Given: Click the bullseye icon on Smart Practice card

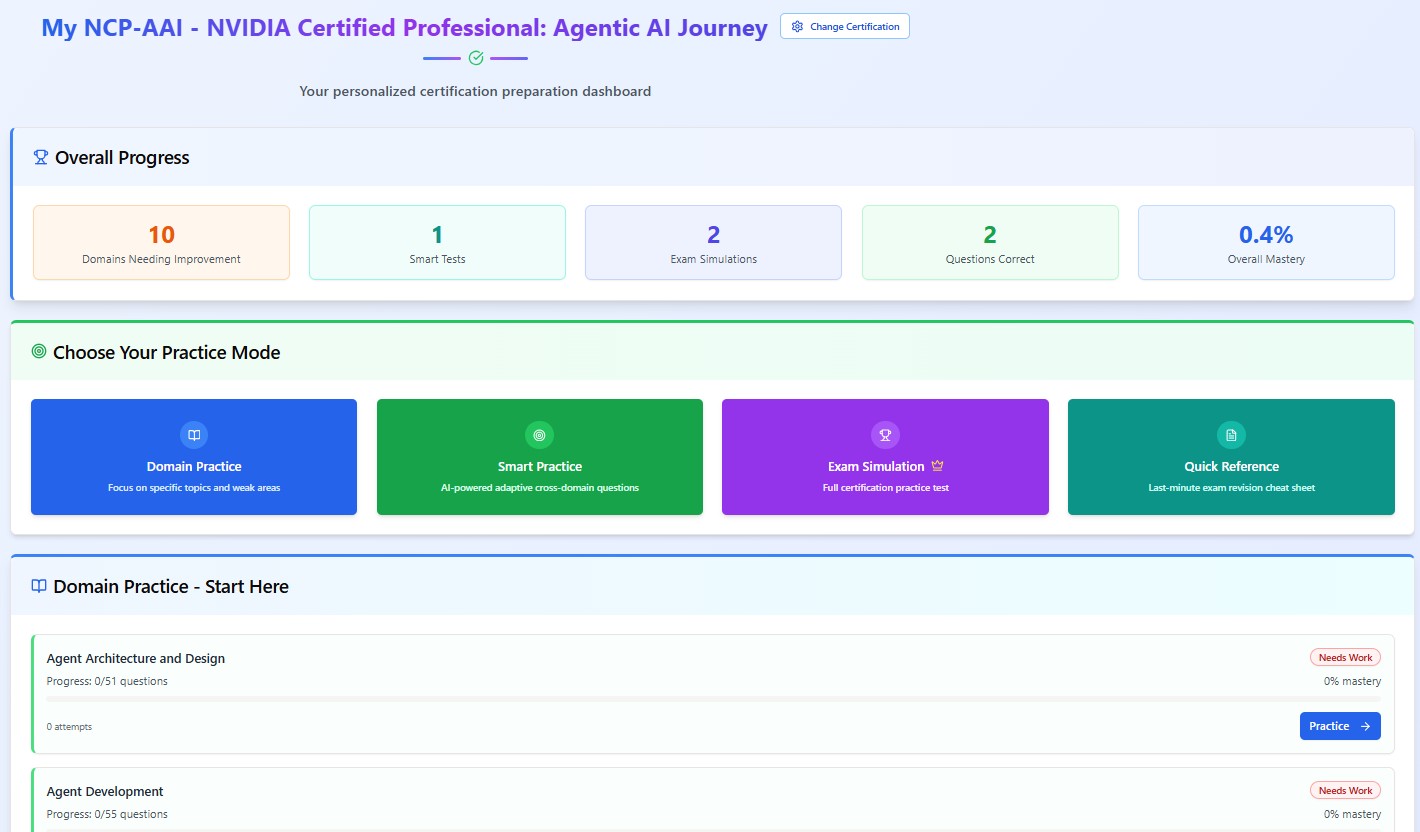Looking at the screenshot, I should coord(539,435).
